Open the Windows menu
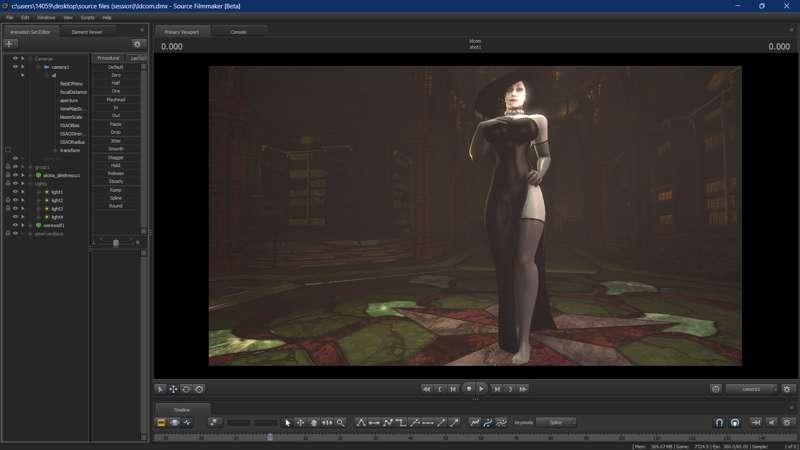800x450 pixels. (x=46, y=17)
